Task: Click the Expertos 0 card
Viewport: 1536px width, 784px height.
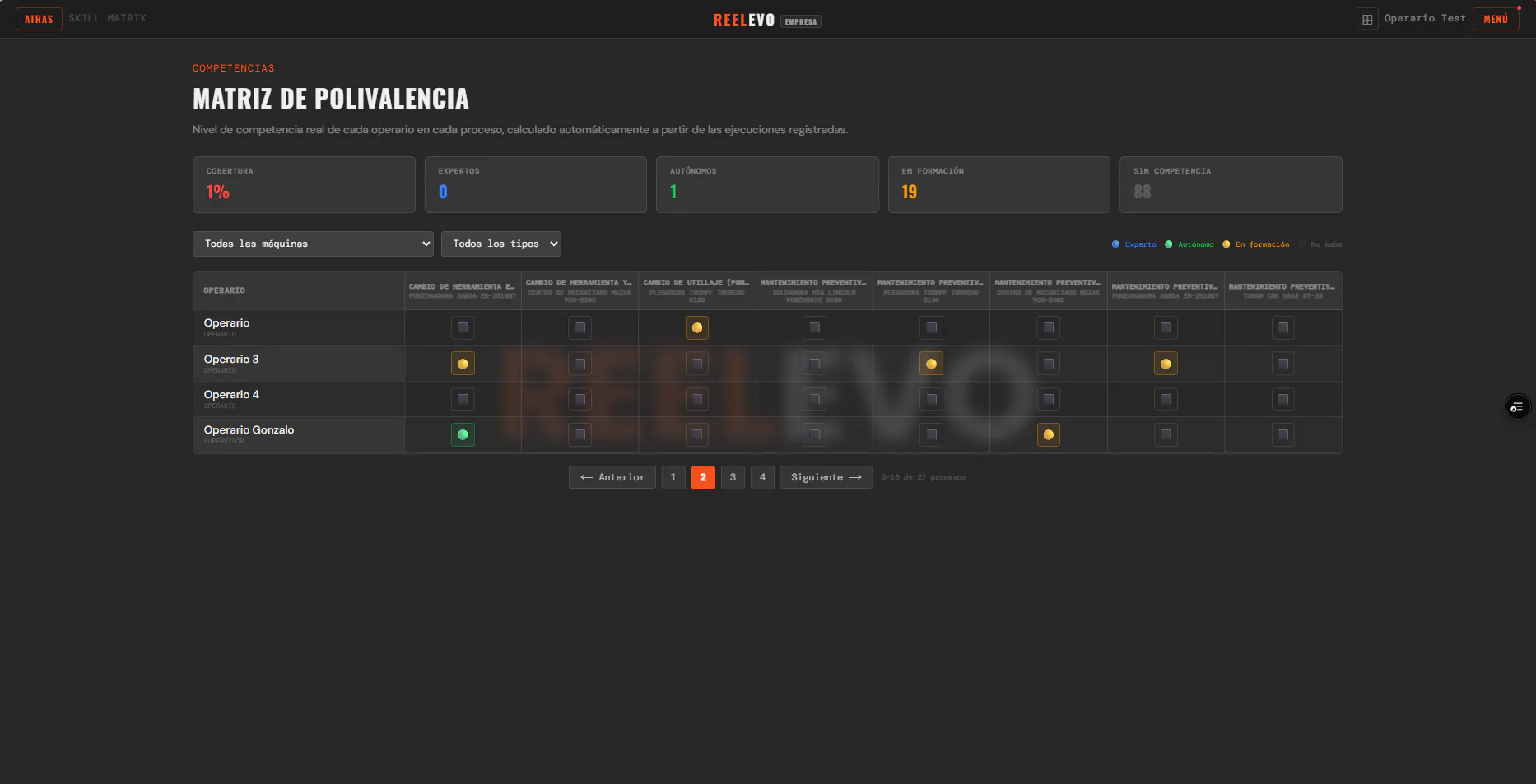Action: (x=536, y=185)
